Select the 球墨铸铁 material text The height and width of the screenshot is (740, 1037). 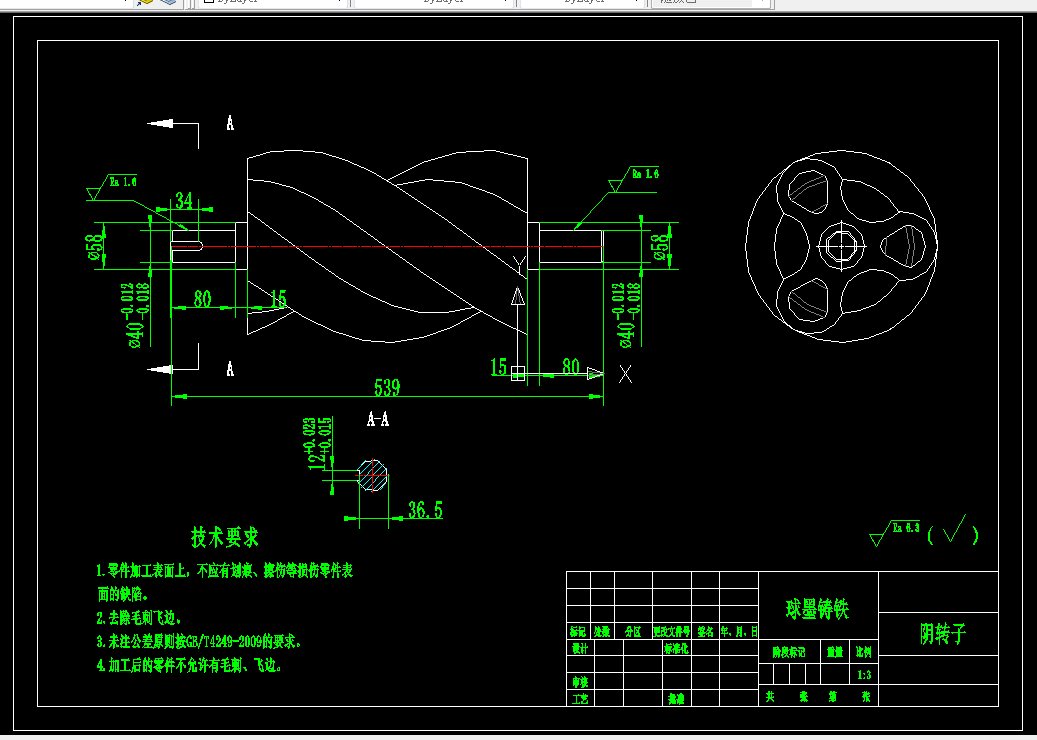tap(817, 609)
